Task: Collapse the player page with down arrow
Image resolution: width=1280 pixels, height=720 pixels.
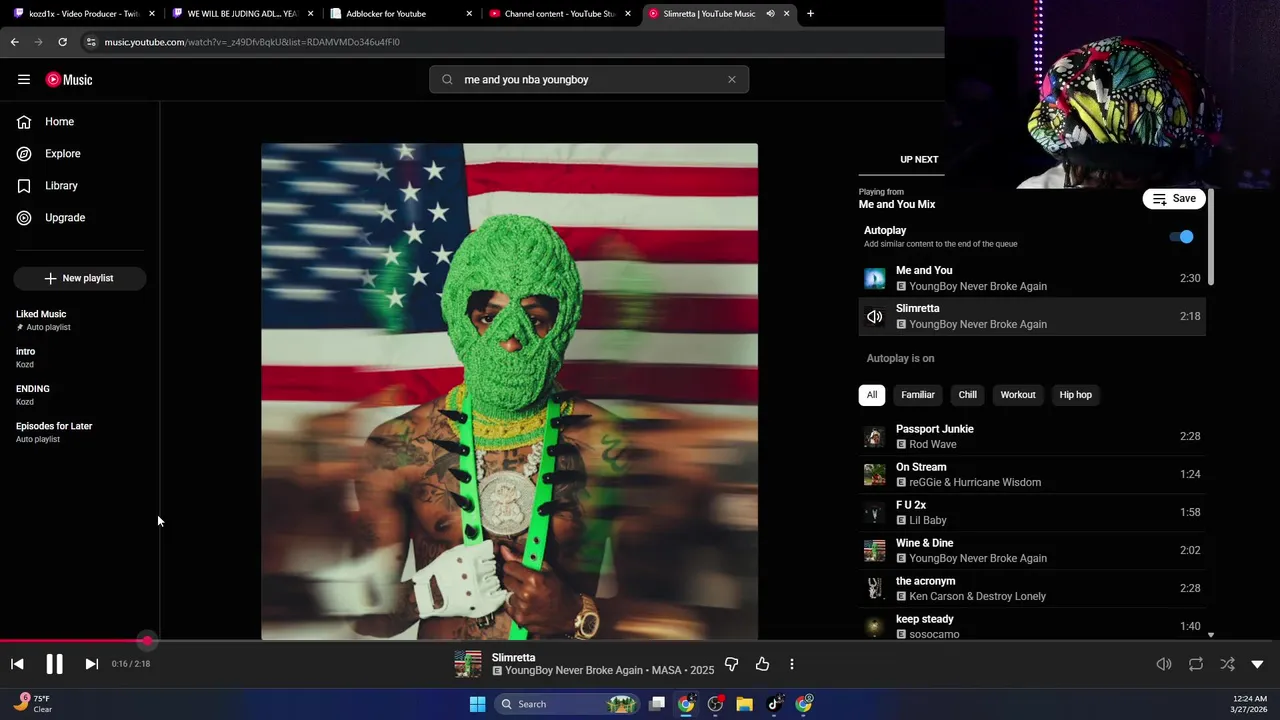Action: coord(1258,664)
